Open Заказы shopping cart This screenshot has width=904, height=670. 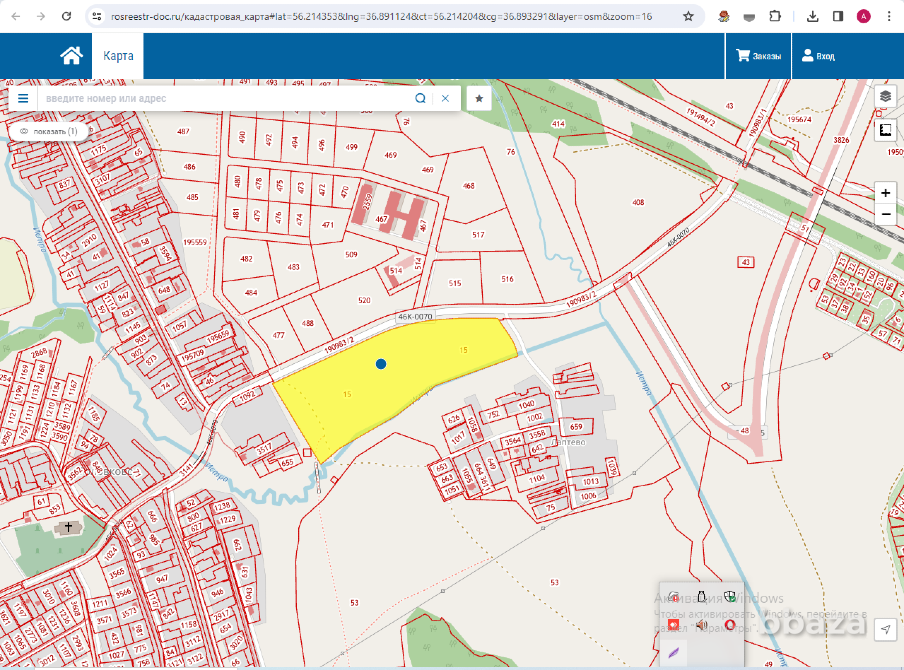pos(759,56)
